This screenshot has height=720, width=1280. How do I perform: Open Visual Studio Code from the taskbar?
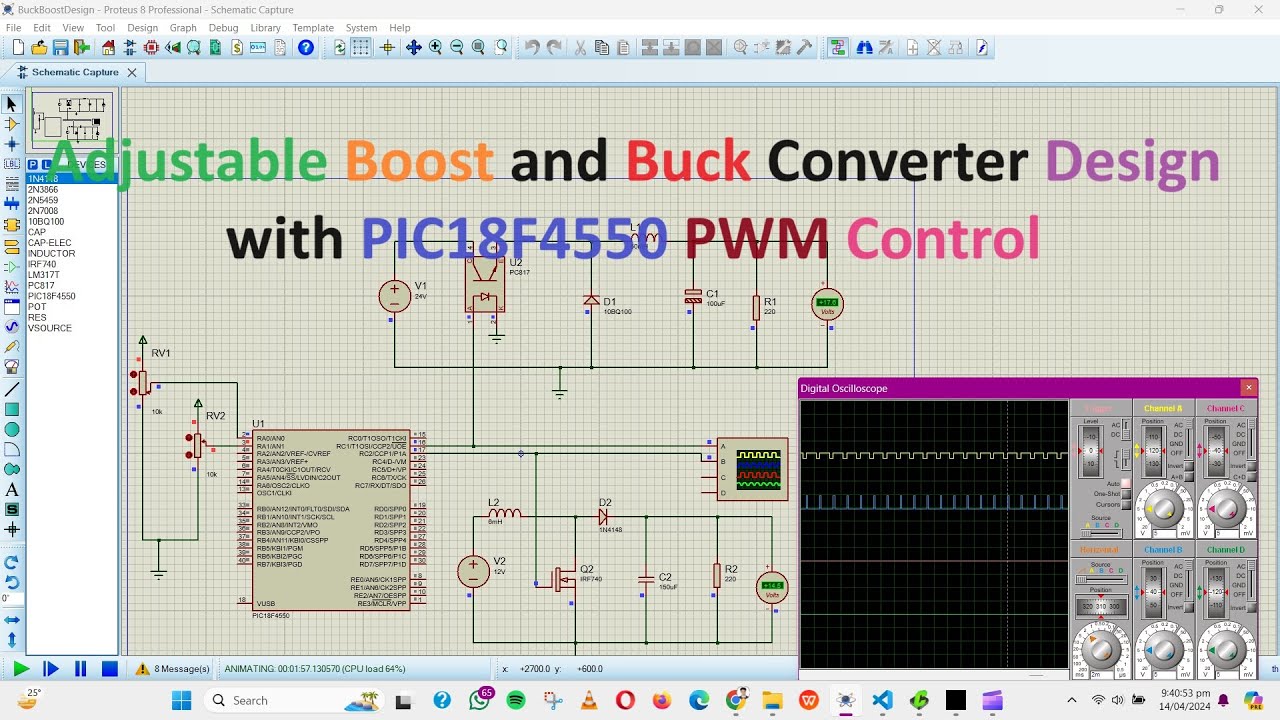[882, 700]
